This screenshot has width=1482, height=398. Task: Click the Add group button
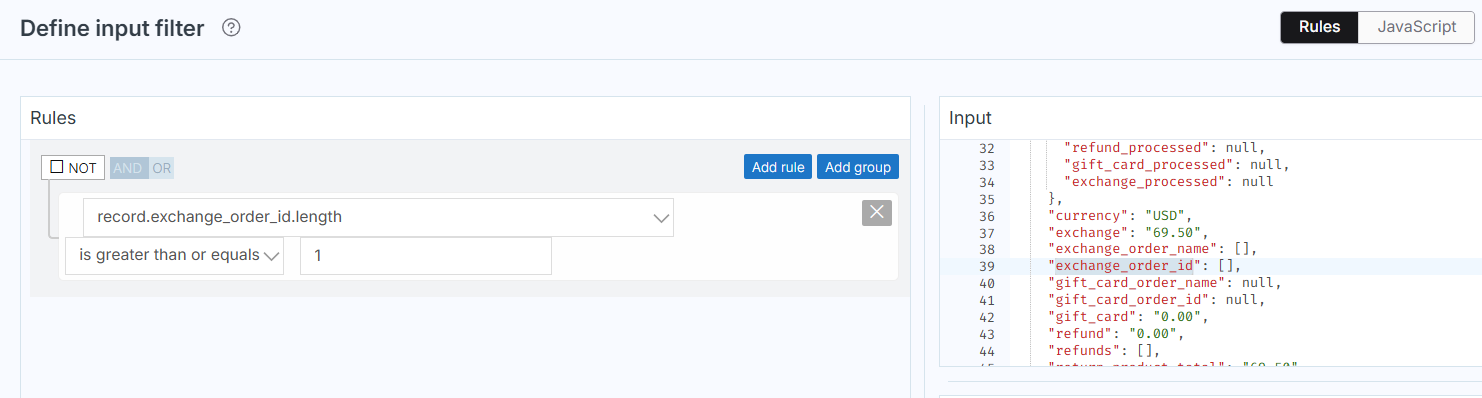(858, 167)
